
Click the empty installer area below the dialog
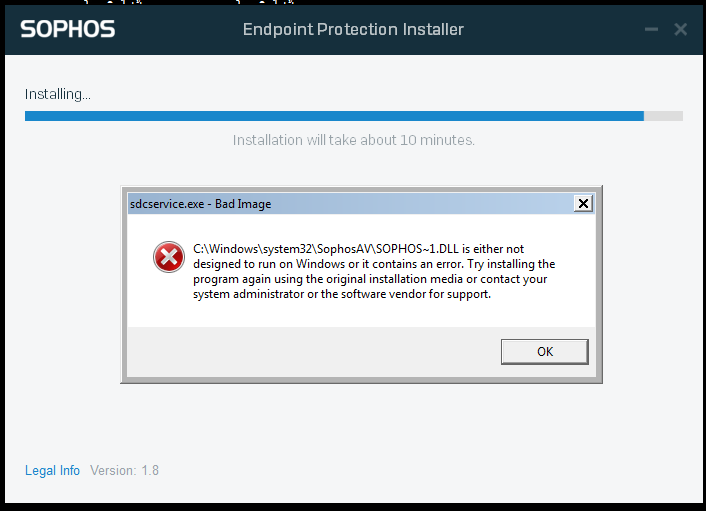click(x=353, y=421)
